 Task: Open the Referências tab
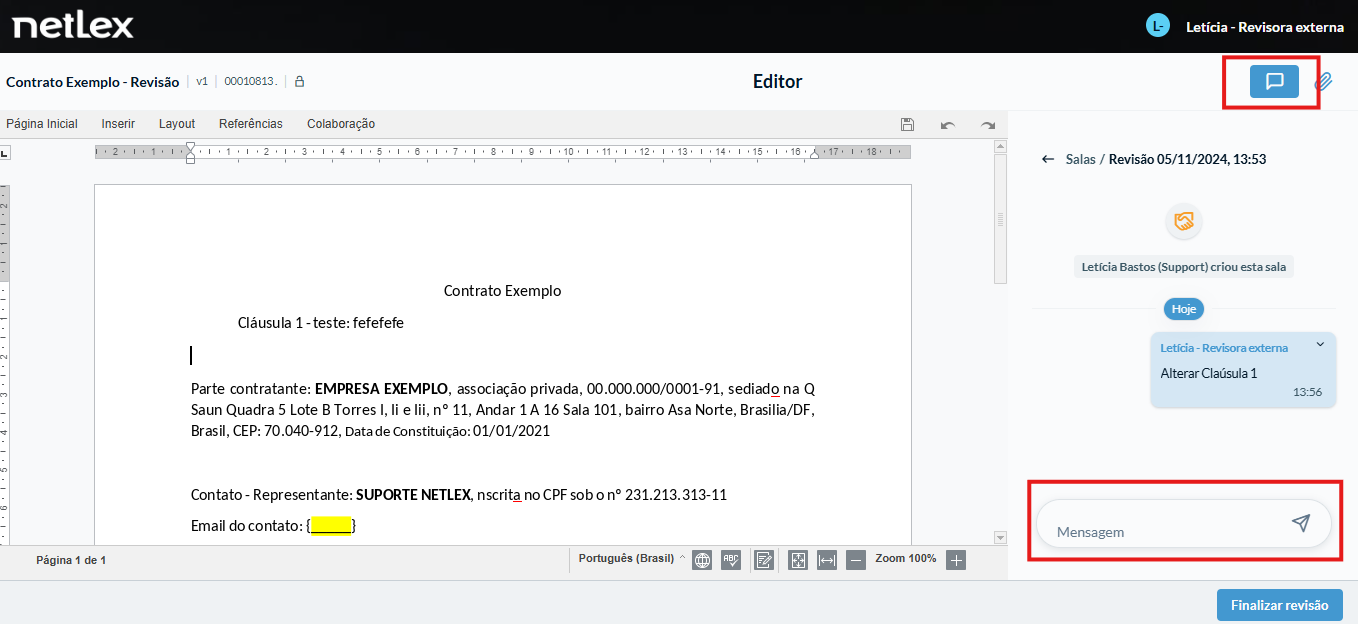(x=251, y=124)
